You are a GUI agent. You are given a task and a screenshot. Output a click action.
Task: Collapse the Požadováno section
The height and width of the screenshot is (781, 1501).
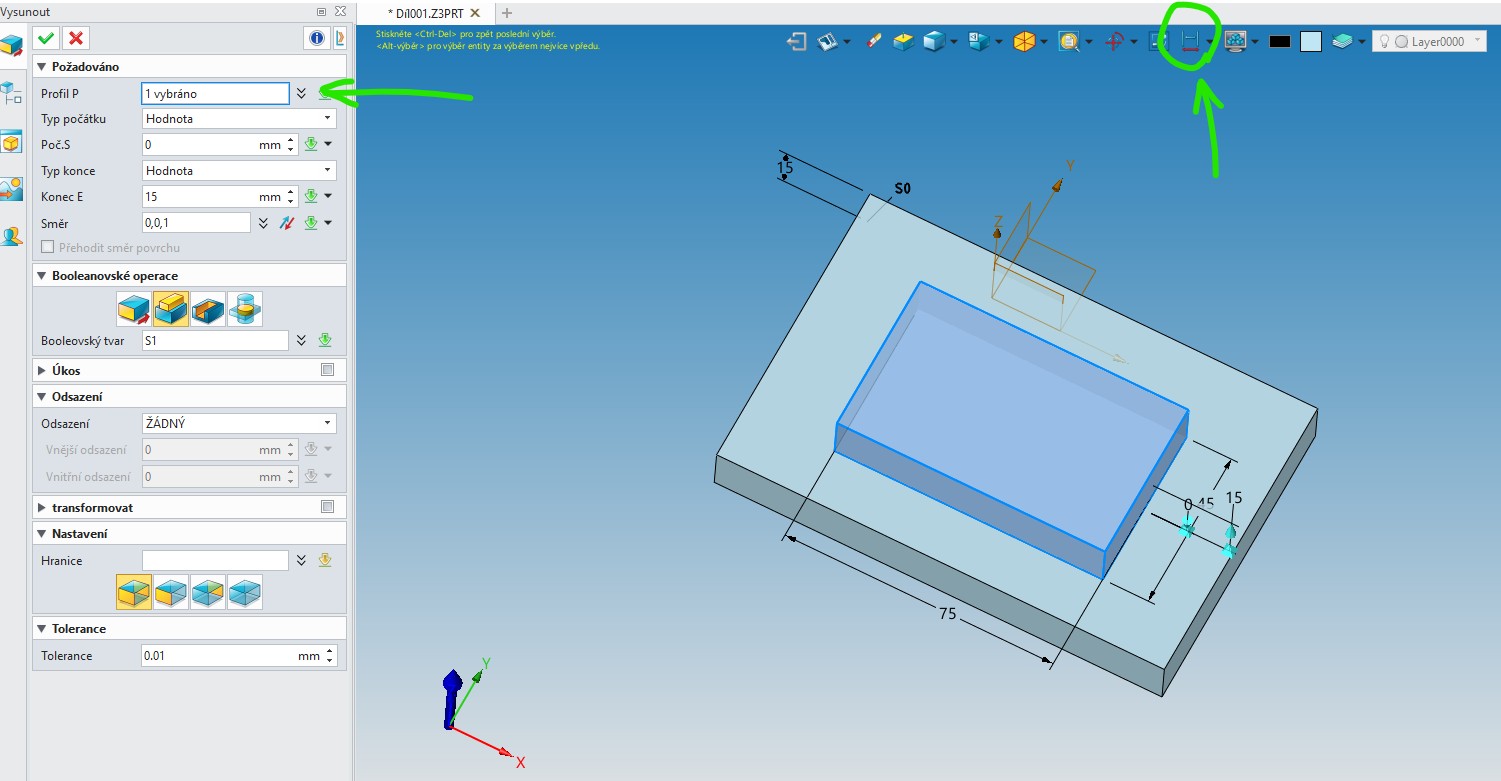(x=42, y=67)
